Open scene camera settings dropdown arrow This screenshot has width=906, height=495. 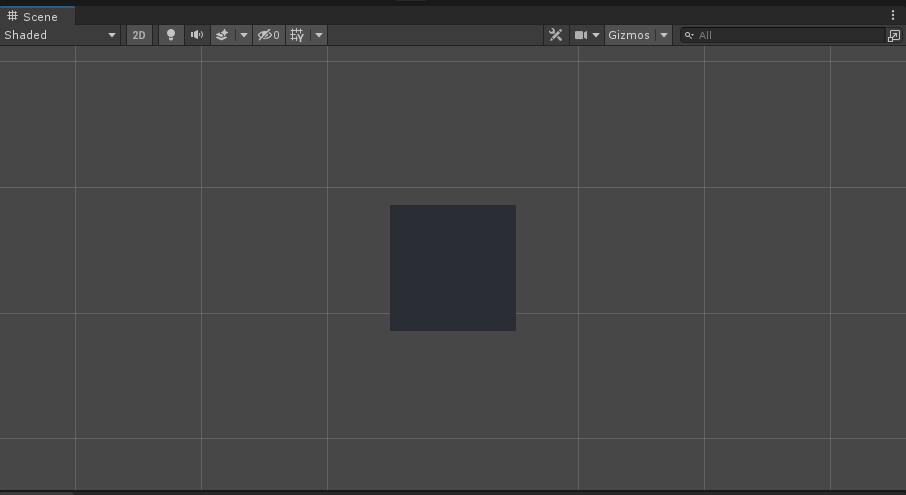click(596, 35)
